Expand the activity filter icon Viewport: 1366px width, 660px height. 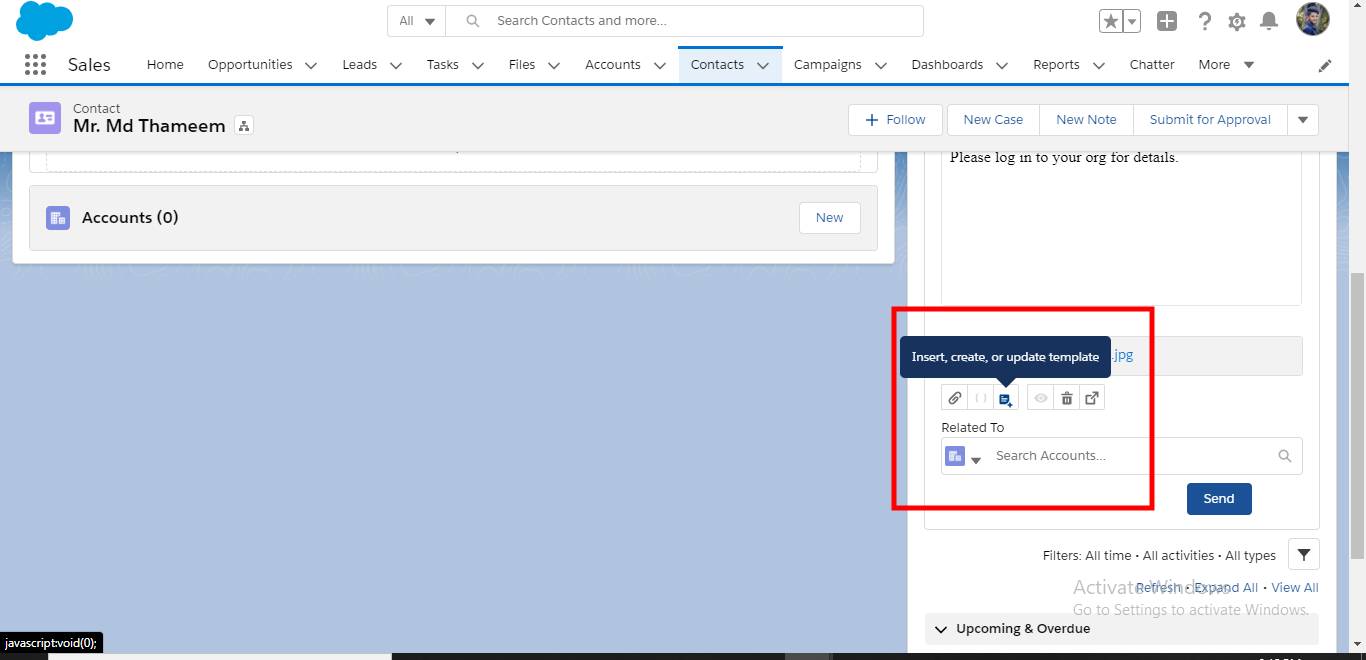tap(1303, 554)
